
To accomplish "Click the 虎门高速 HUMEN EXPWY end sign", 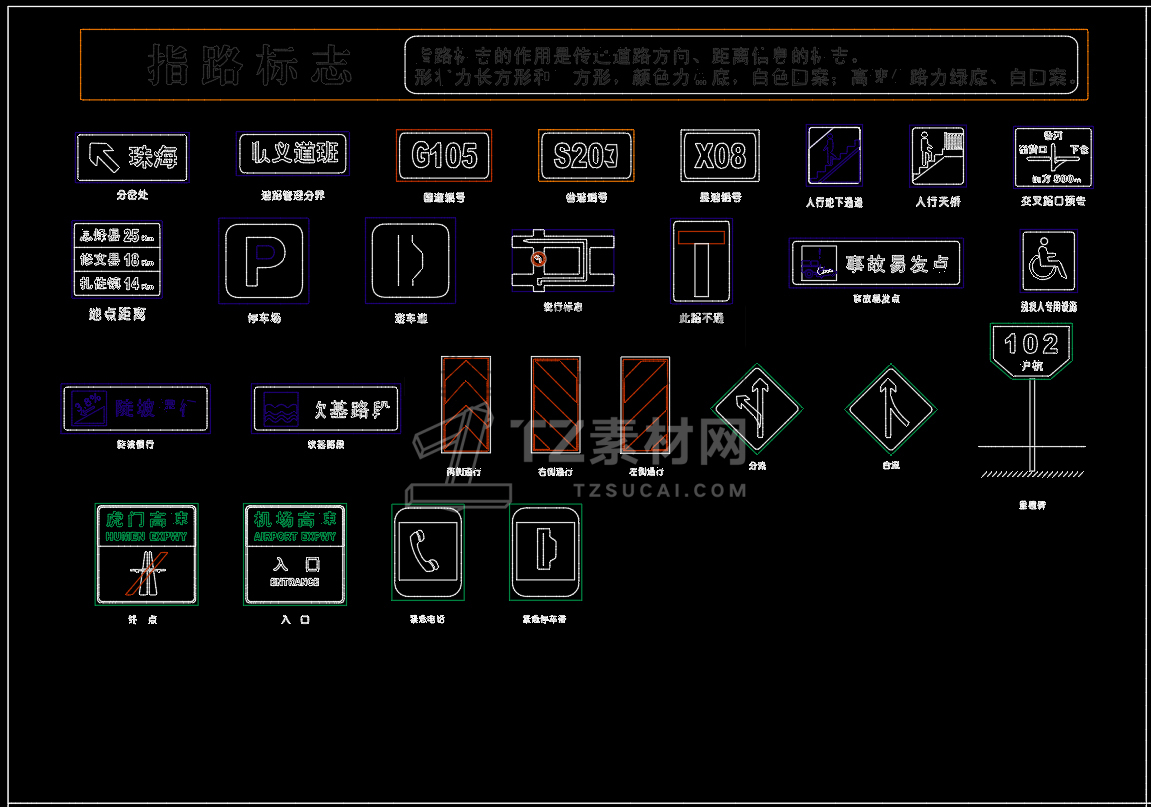I will point(147,554).
